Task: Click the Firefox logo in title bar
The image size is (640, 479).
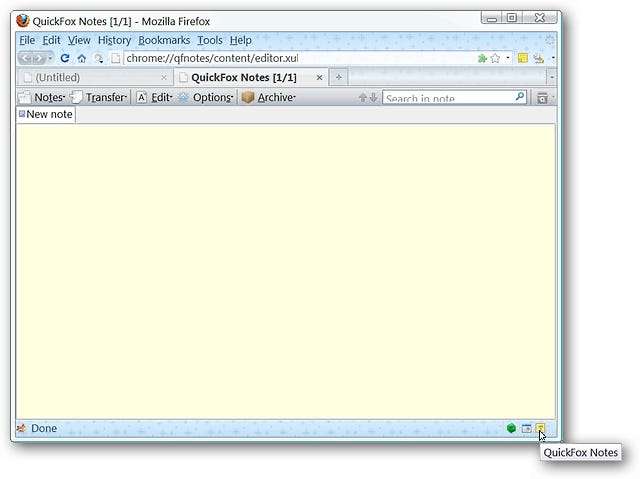Action: (x=23, y=20)
